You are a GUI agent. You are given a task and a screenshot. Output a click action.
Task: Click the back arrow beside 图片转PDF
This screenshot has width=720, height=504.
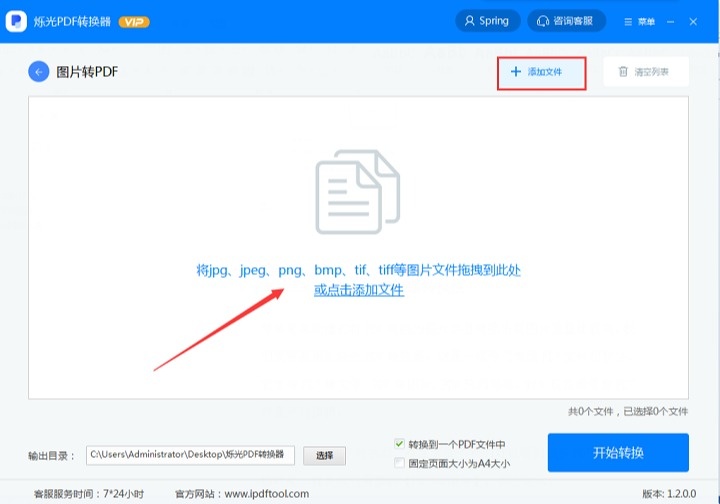pyautogui.click(x=39, y=71)
